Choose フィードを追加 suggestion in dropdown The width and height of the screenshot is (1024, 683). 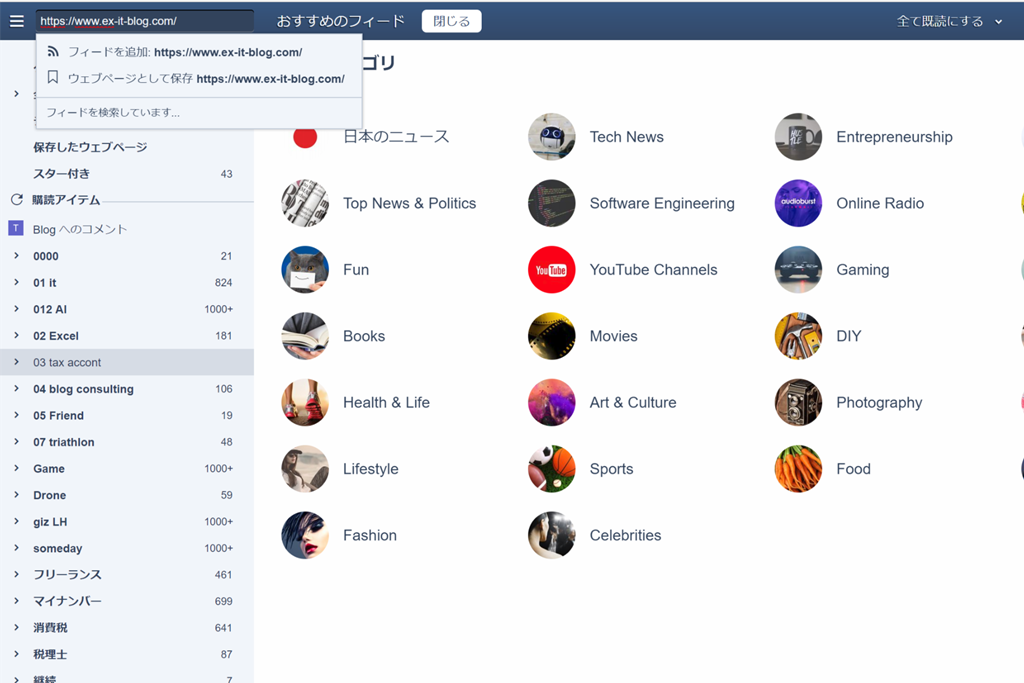184,52
